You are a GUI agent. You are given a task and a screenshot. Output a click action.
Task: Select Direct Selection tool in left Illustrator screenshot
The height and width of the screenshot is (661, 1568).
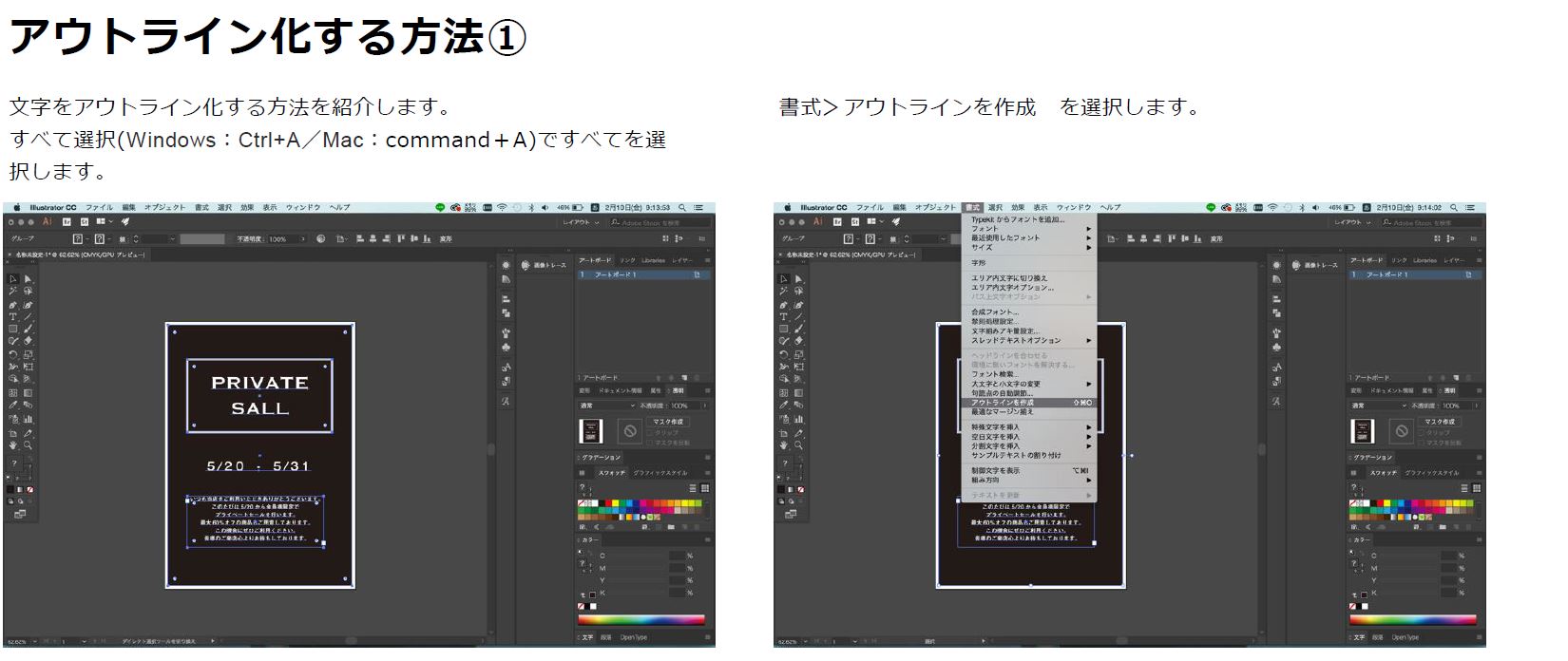pos(28,278)
